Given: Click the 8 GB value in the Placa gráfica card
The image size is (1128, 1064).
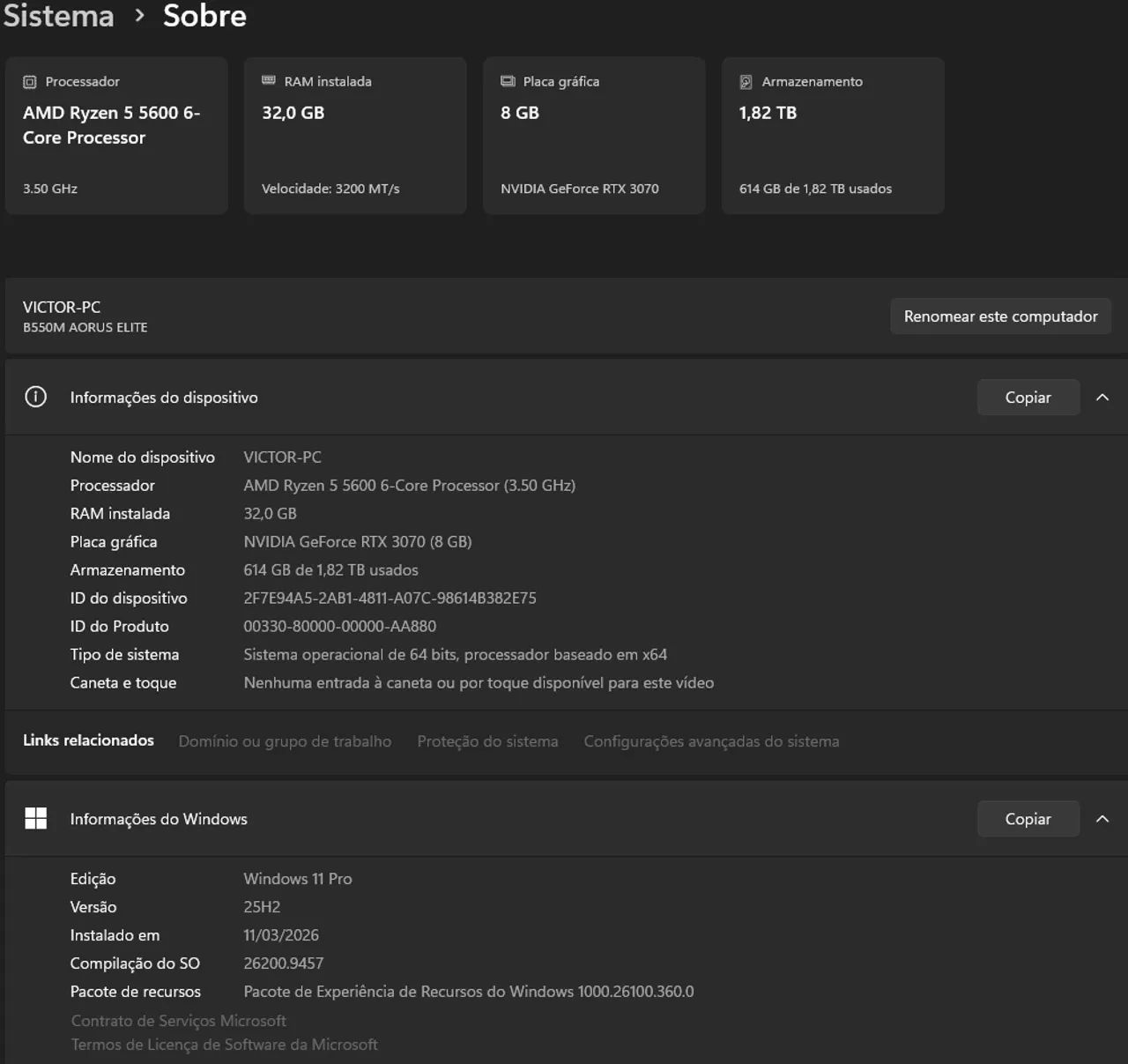Looking at the screenshot, I should pos(520,113).
